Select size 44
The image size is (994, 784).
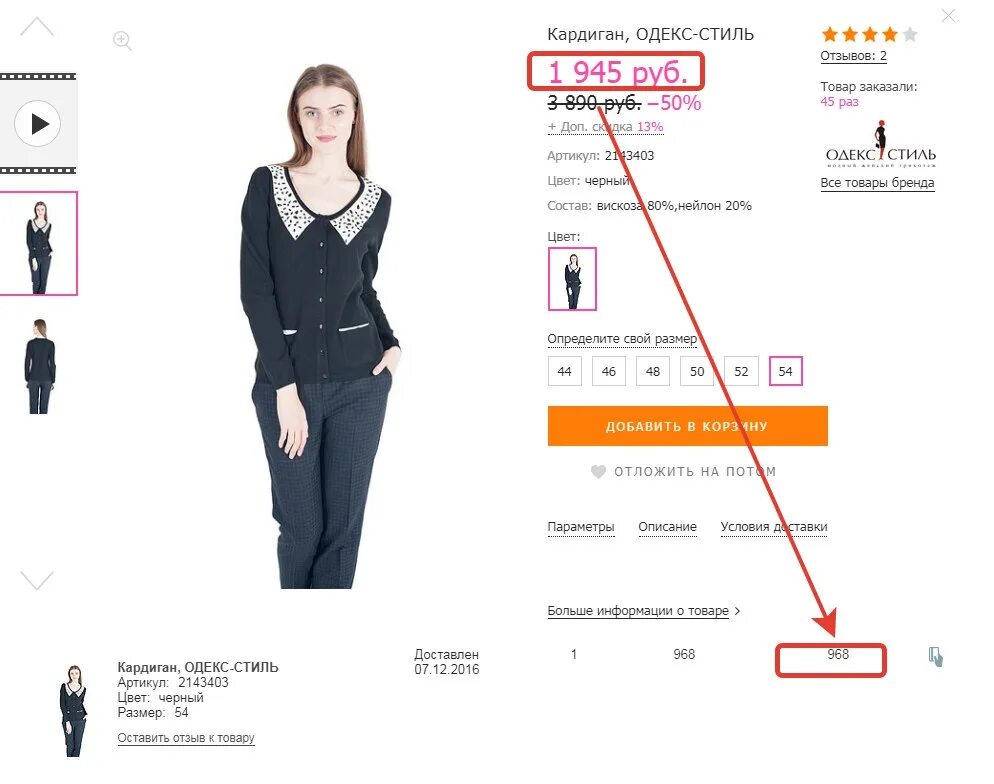pyautogui.click(x=564, y=371)
